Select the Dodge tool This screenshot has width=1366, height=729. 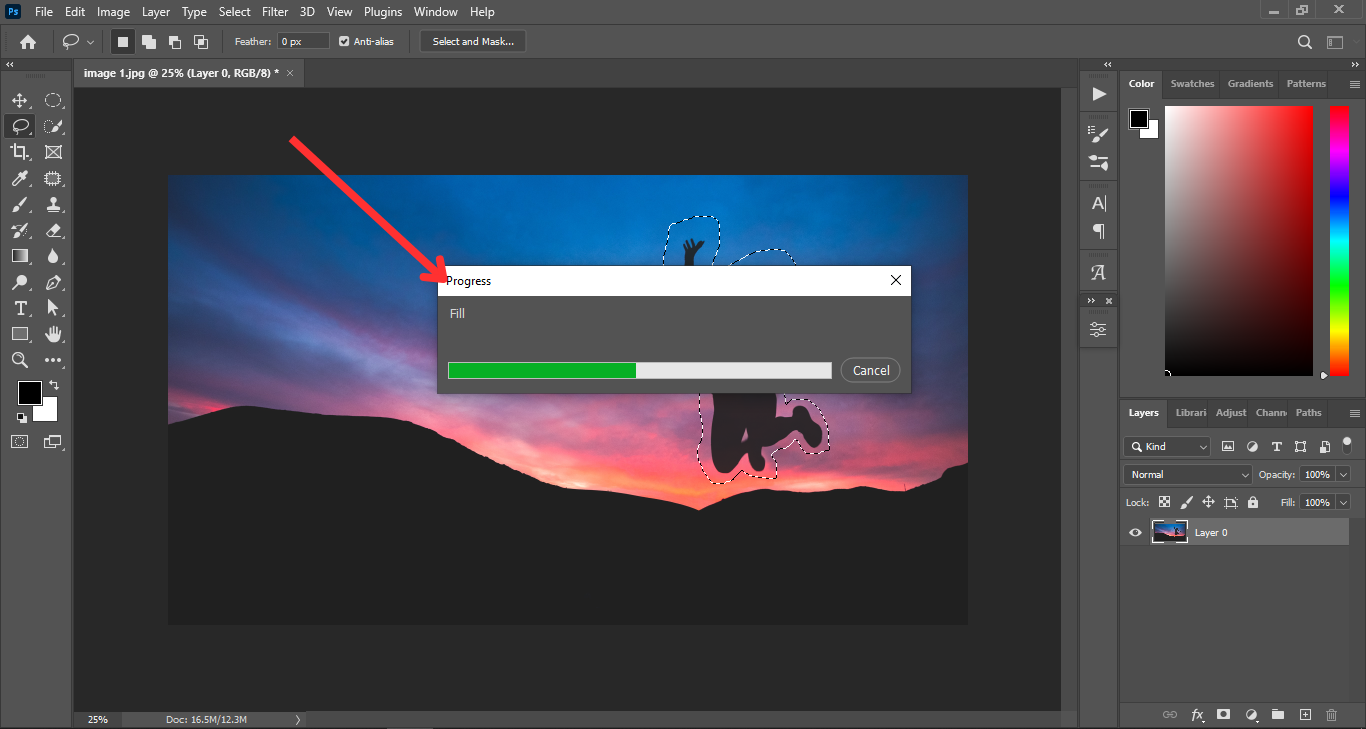point(19,282)
